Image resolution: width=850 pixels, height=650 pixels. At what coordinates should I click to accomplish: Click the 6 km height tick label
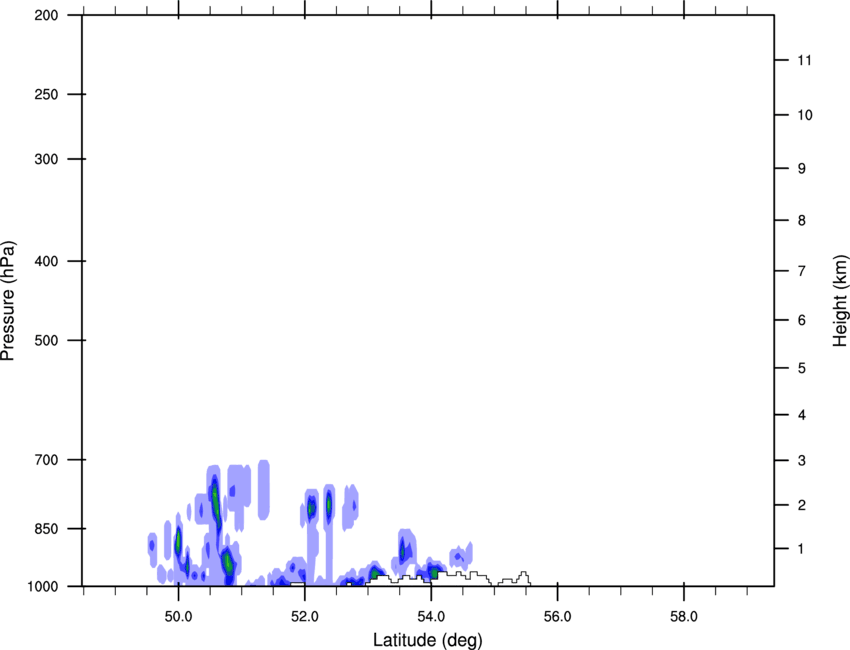pyautogui.click(x=802, y=320)
